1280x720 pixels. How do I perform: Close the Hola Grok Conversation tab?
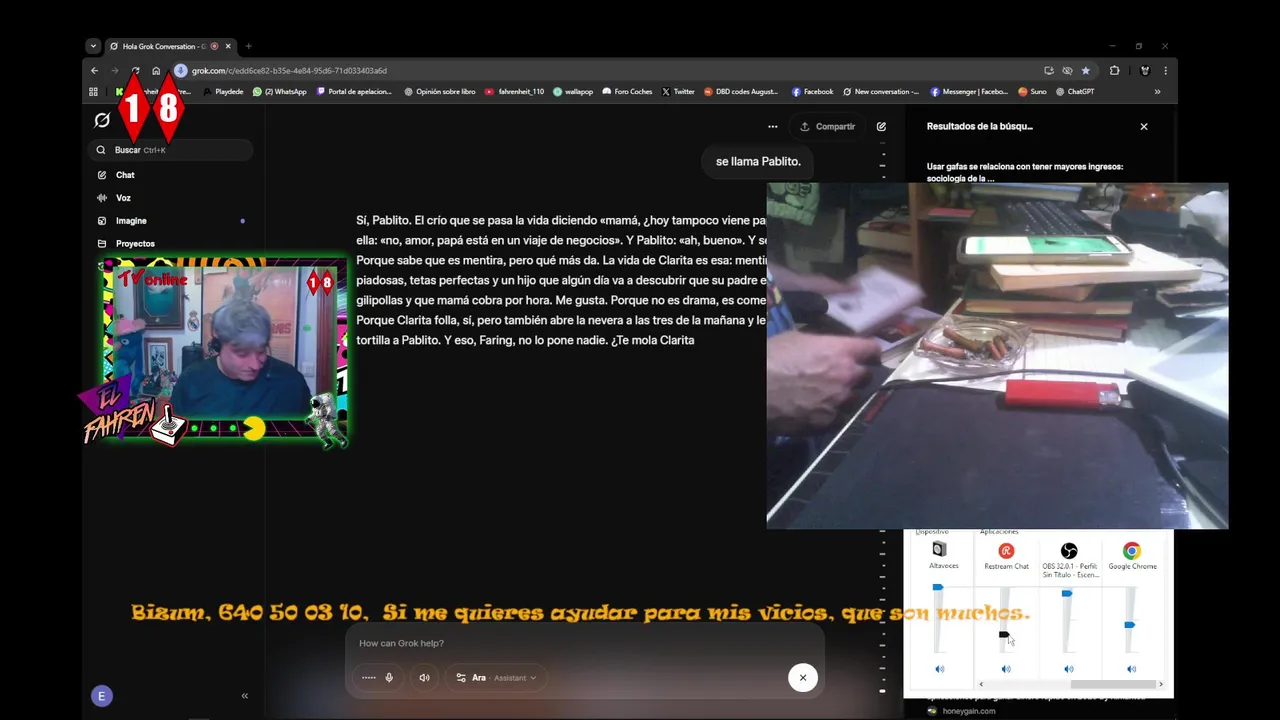click(228, 46)
